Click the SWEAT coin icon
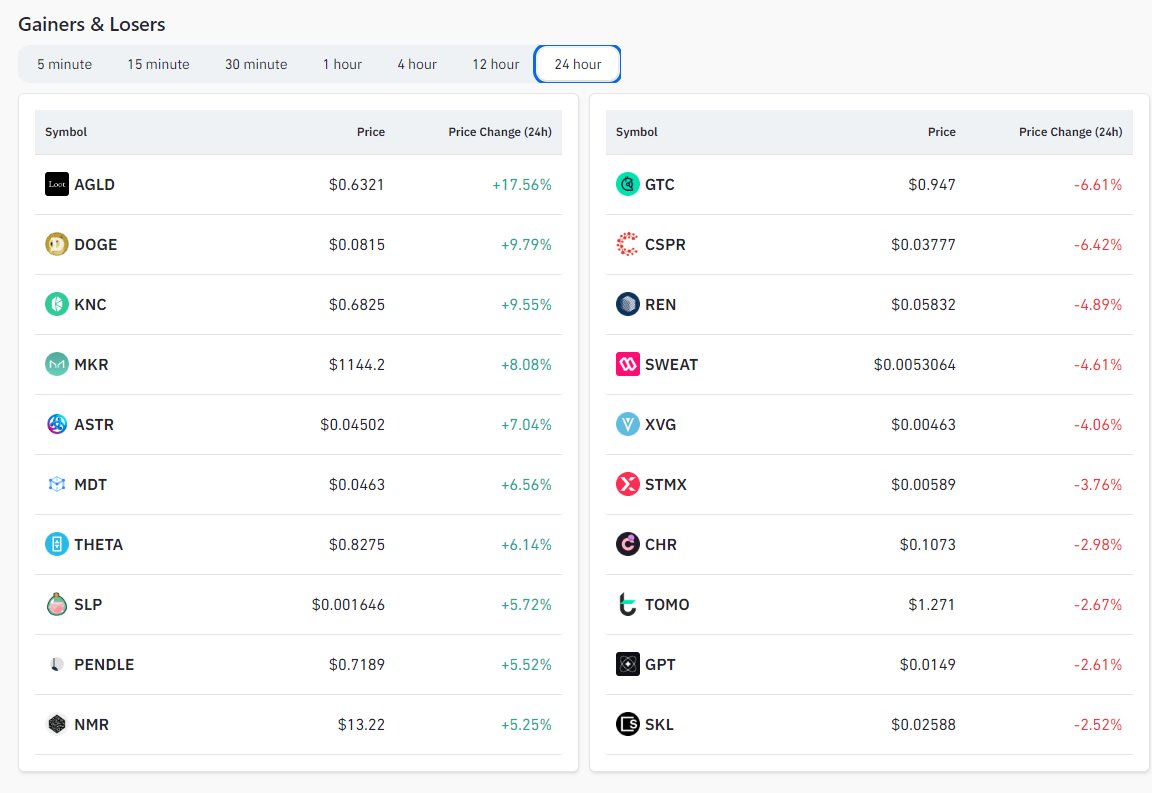Image resolution: width=1152 pixels, height=793 pixels. 627,364
